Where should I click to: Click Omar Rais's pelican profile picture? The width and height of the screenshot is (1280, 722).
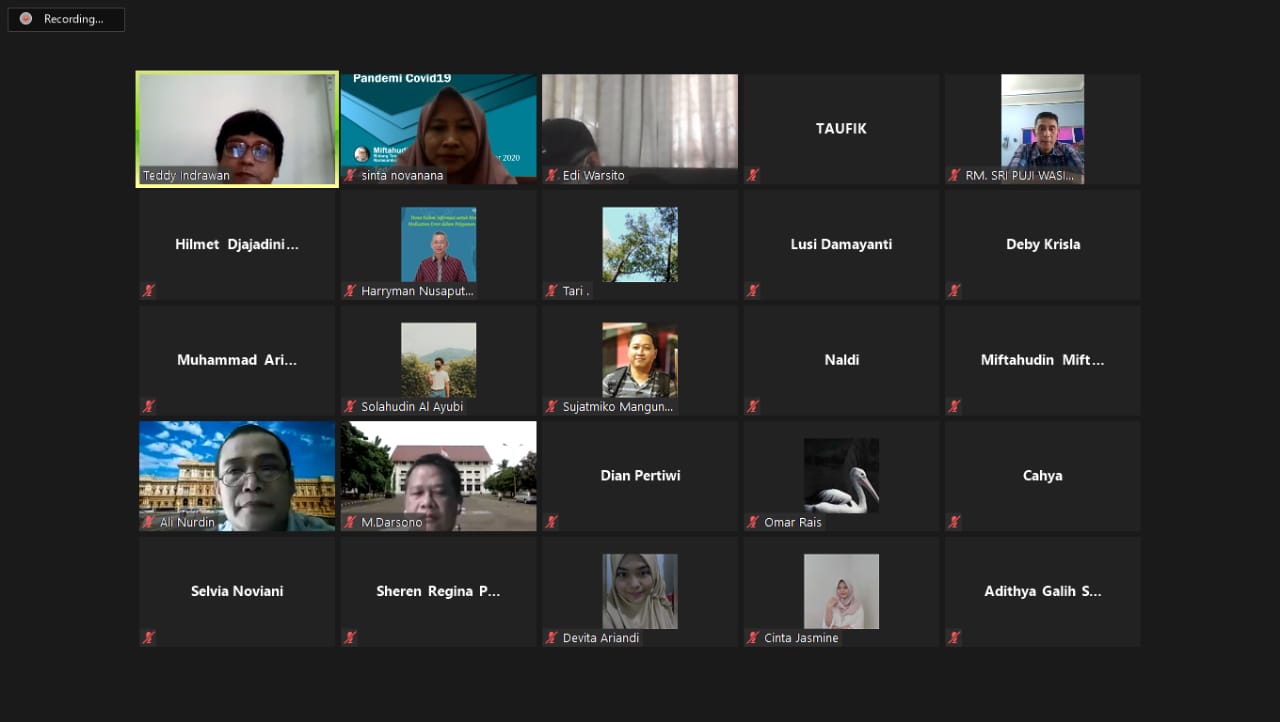click(841, 475)
